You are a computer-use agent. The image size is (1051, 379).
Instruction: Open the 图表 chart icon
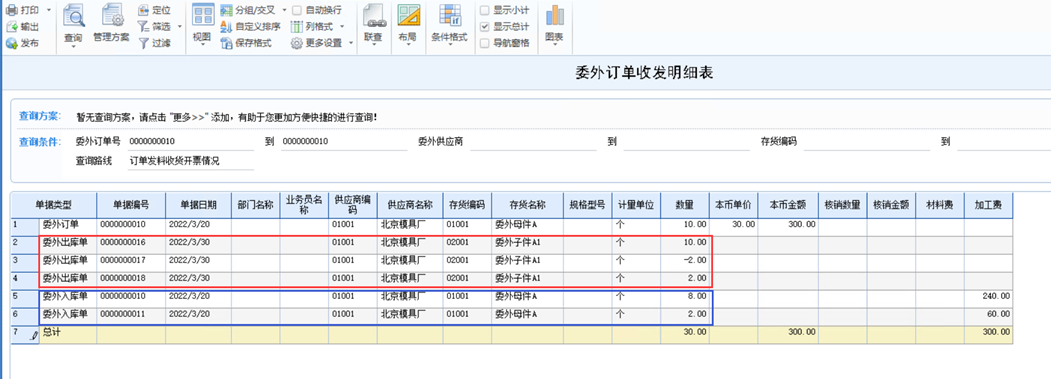point(554,15)
